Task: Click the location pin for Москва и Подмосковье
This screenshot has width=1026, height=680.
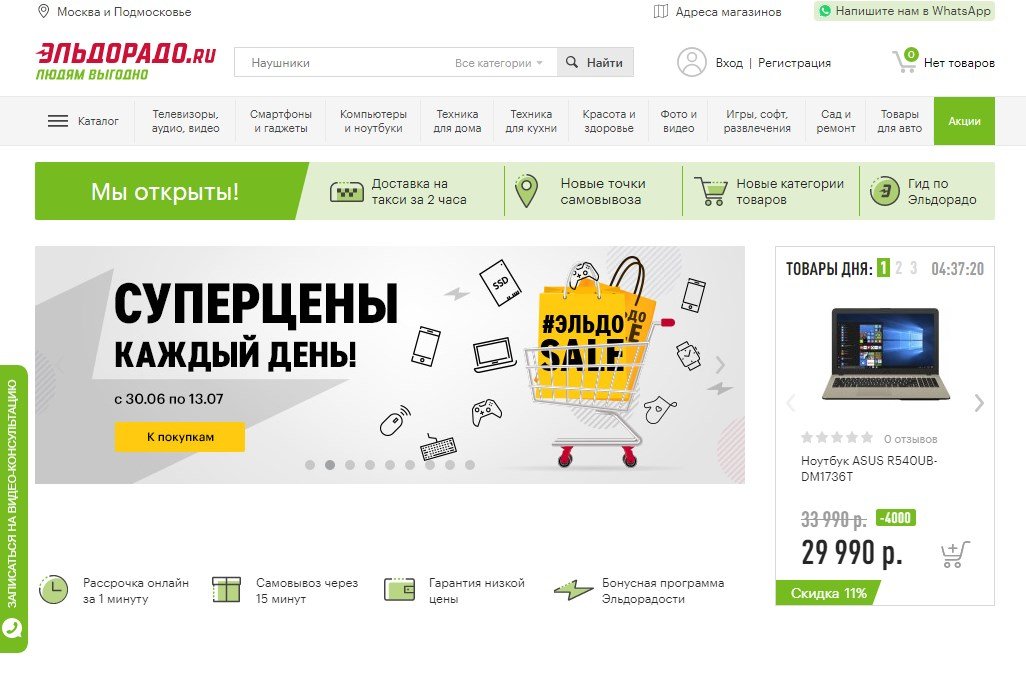Action: tap(44, 11)
